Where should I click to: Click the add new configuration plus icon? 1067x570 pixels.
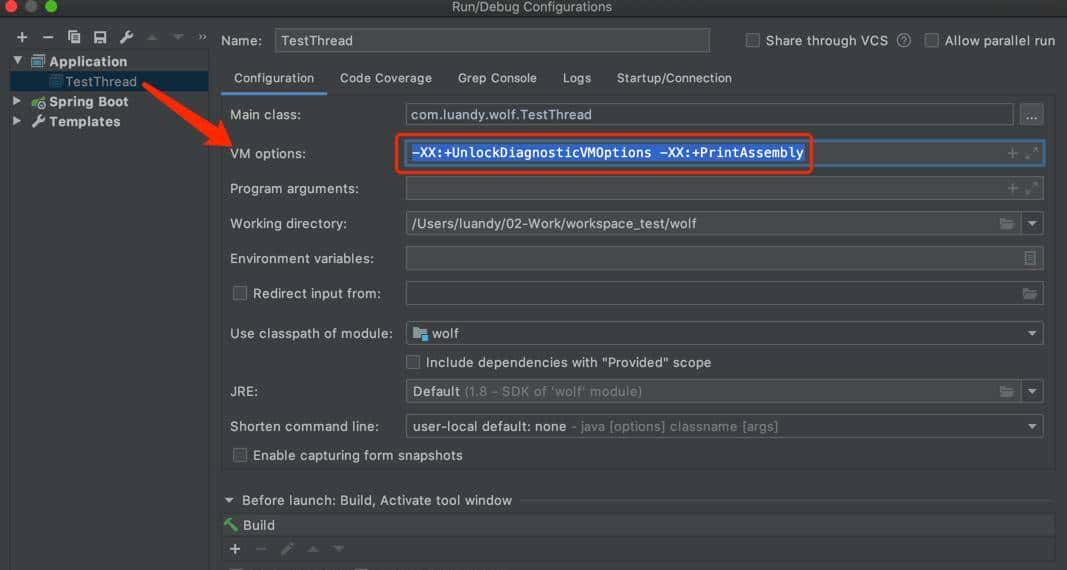click(22, 37)
